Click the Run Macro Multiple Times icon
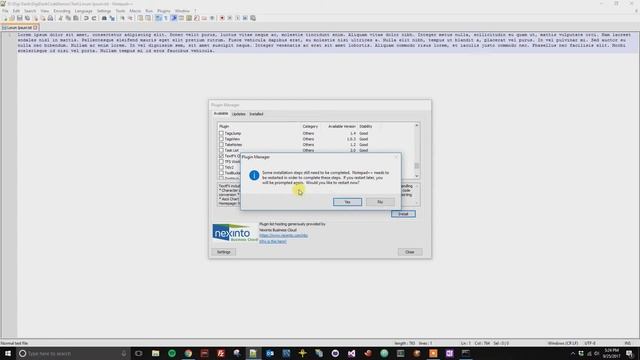This screenshot has width=640, height=360. tap(245, 18)
